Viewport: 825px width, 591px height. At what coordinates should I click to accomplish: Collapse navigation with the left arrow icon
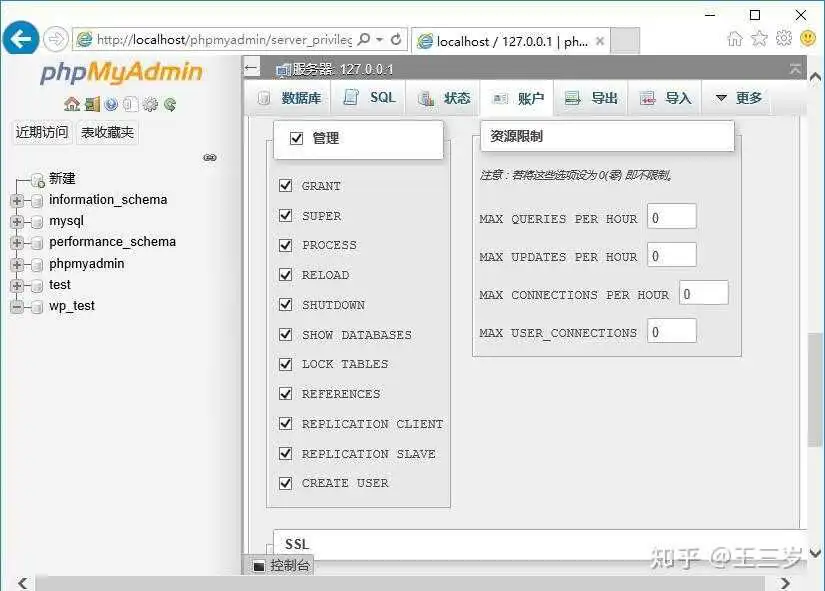point(251,68)
